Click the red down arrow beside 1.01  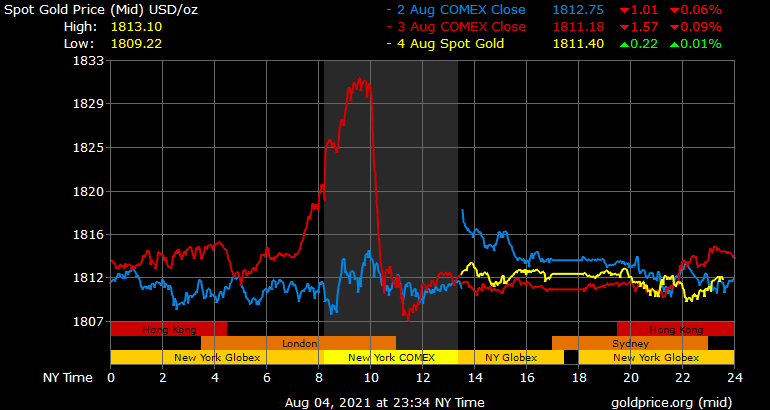[x=624, y=10]
